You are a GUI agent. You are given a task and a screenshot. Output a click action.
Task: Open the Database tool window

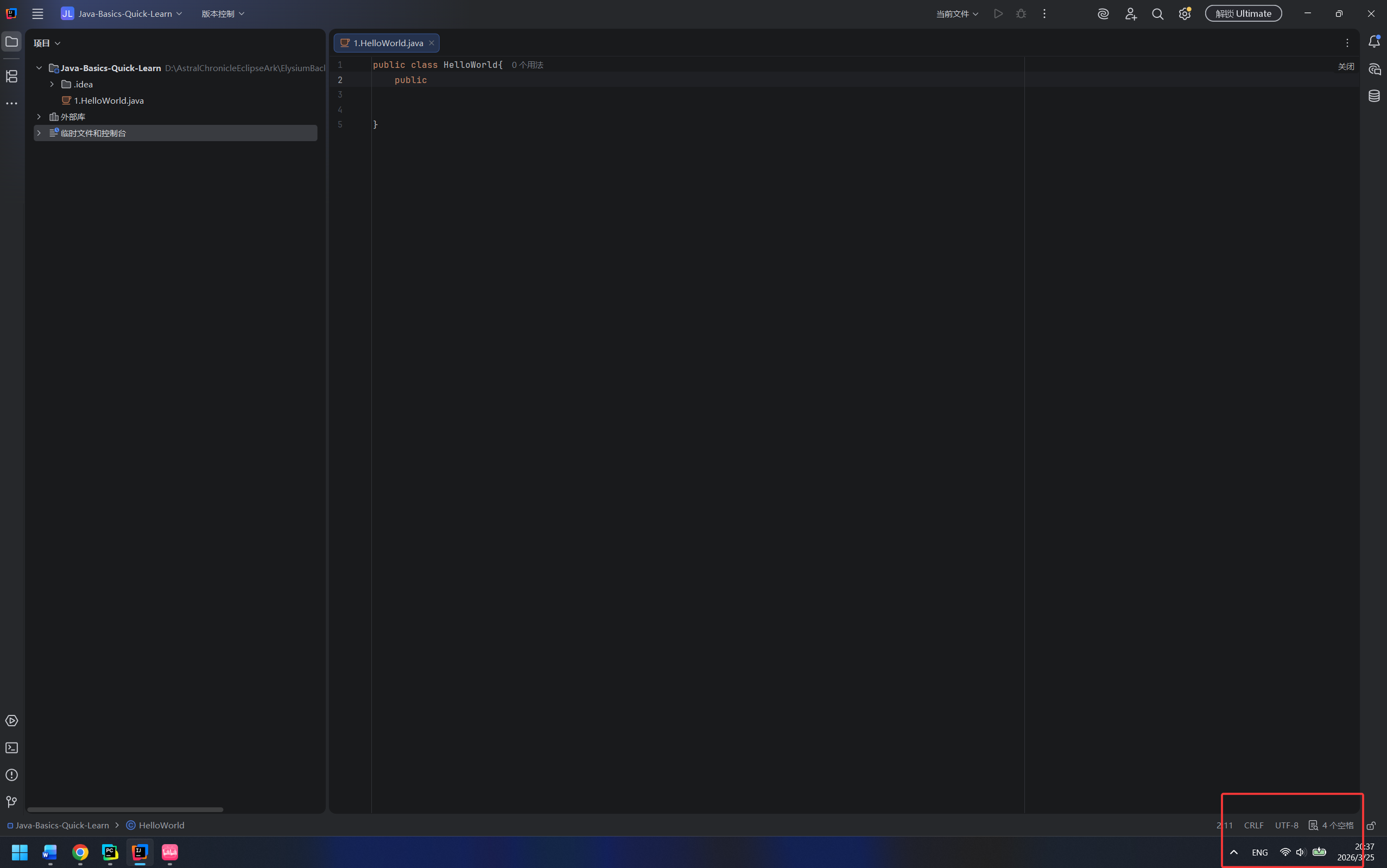(x=1374, y=96)
